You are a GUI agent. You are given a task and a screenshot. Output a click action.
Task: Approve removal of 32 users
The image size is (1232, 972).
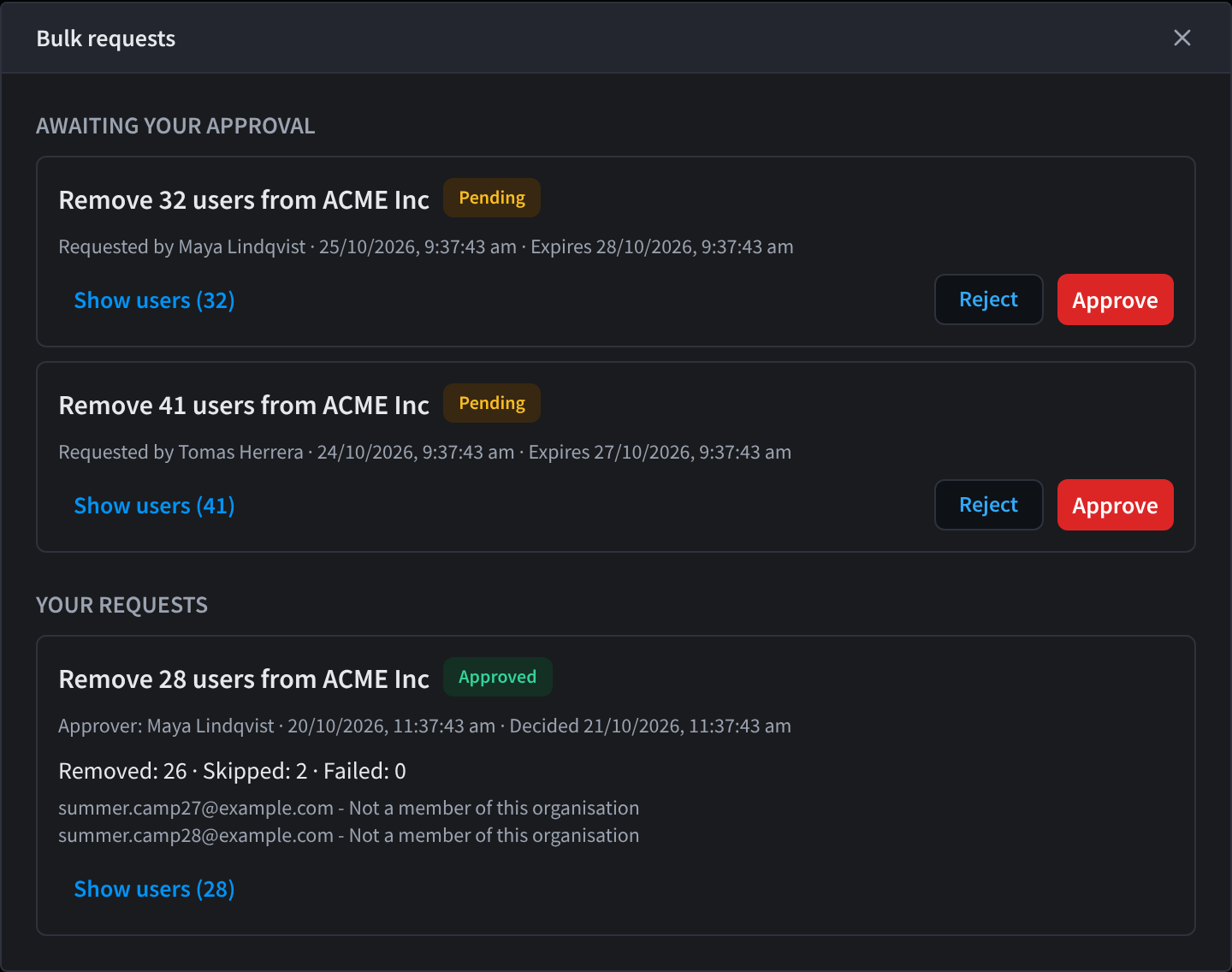[x=1115, y=299]
